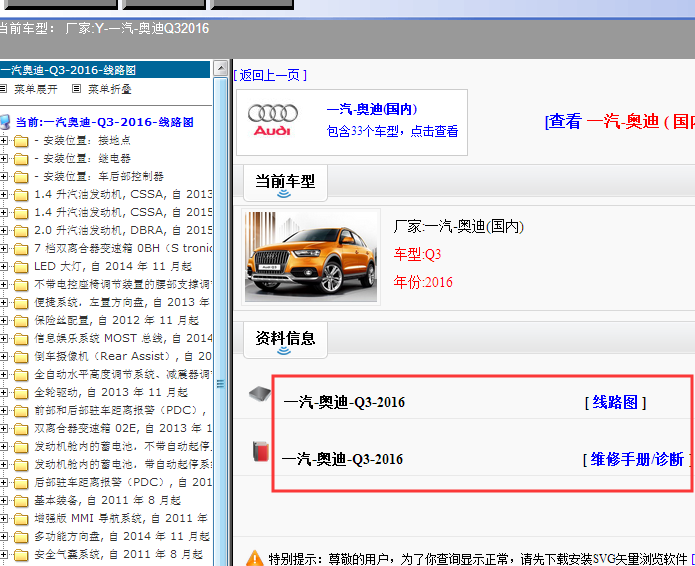Click folder icon for 倒车摄像机 Rear Assist
Viewport: 695px width, 566px height.
click(21, 357)
